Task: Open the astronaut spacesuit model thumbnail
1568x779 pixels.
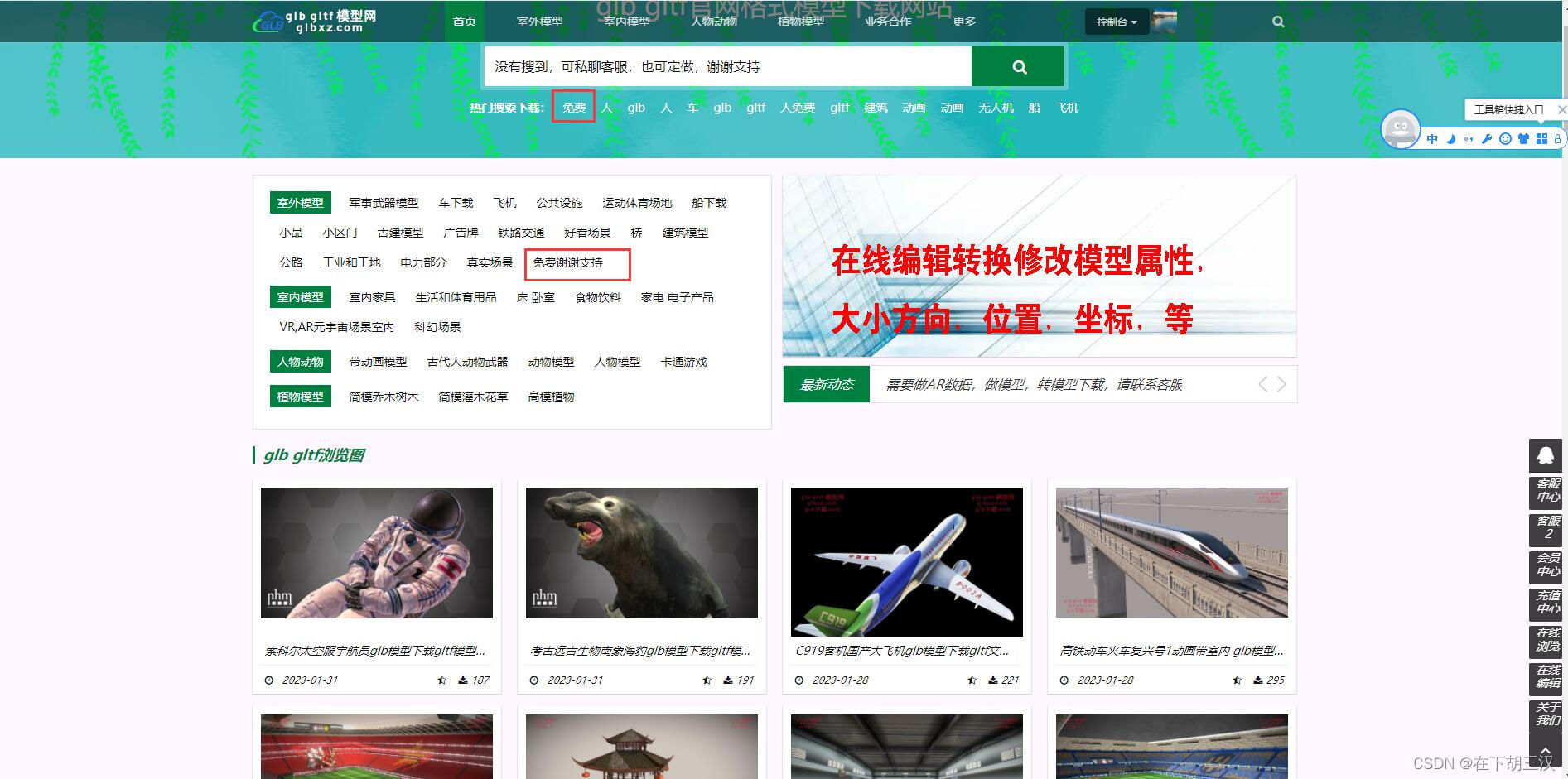Action: click(377, 552)
